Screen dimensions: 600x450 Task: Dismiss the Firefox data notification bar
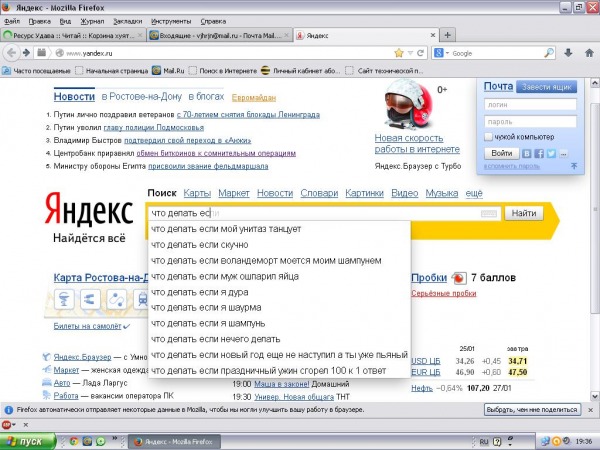pyautogui.click(x=590, y=409)
